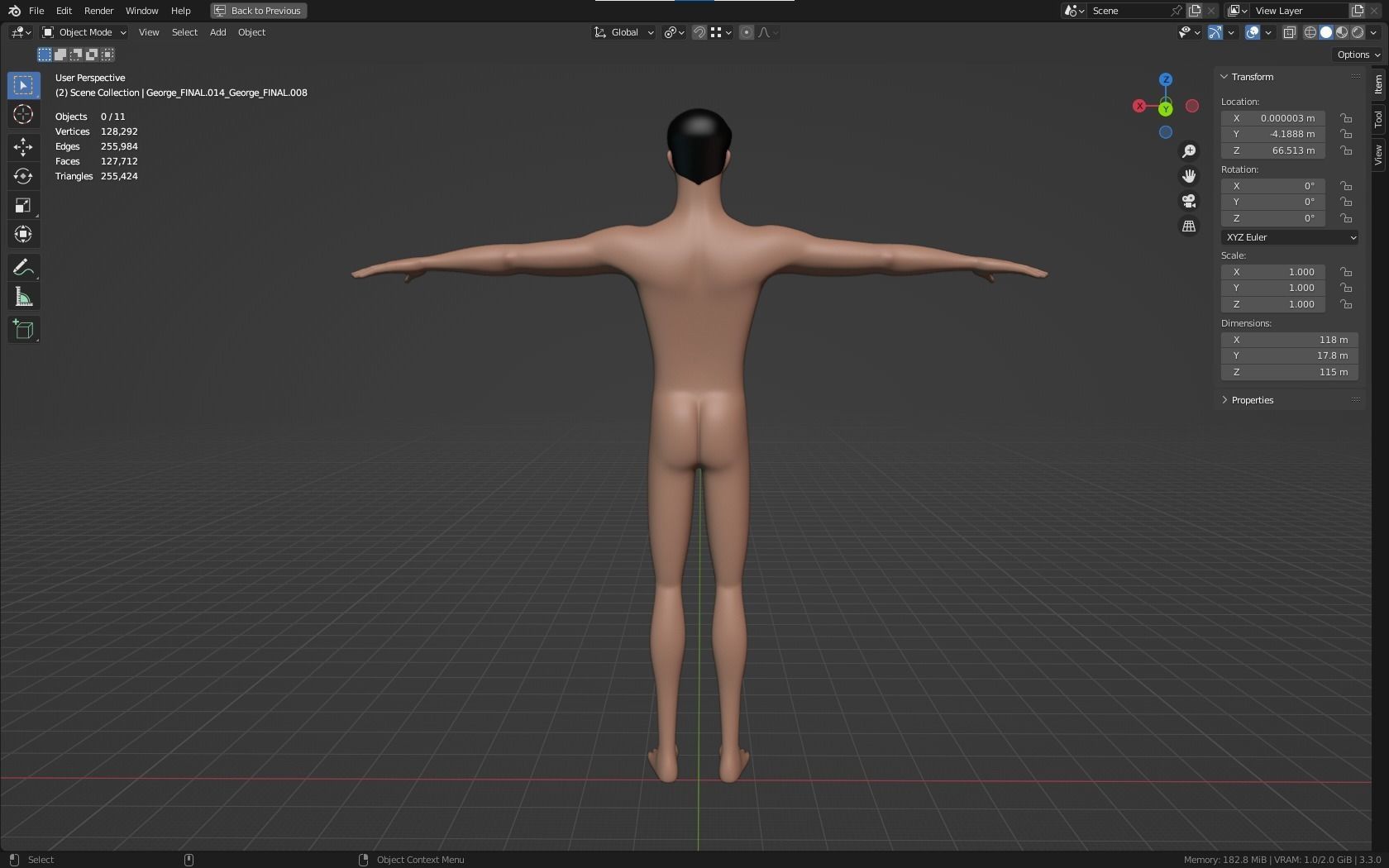Select the Annotate pencil tool
This screenshot has height=868, width=1389.
point(23,267)
